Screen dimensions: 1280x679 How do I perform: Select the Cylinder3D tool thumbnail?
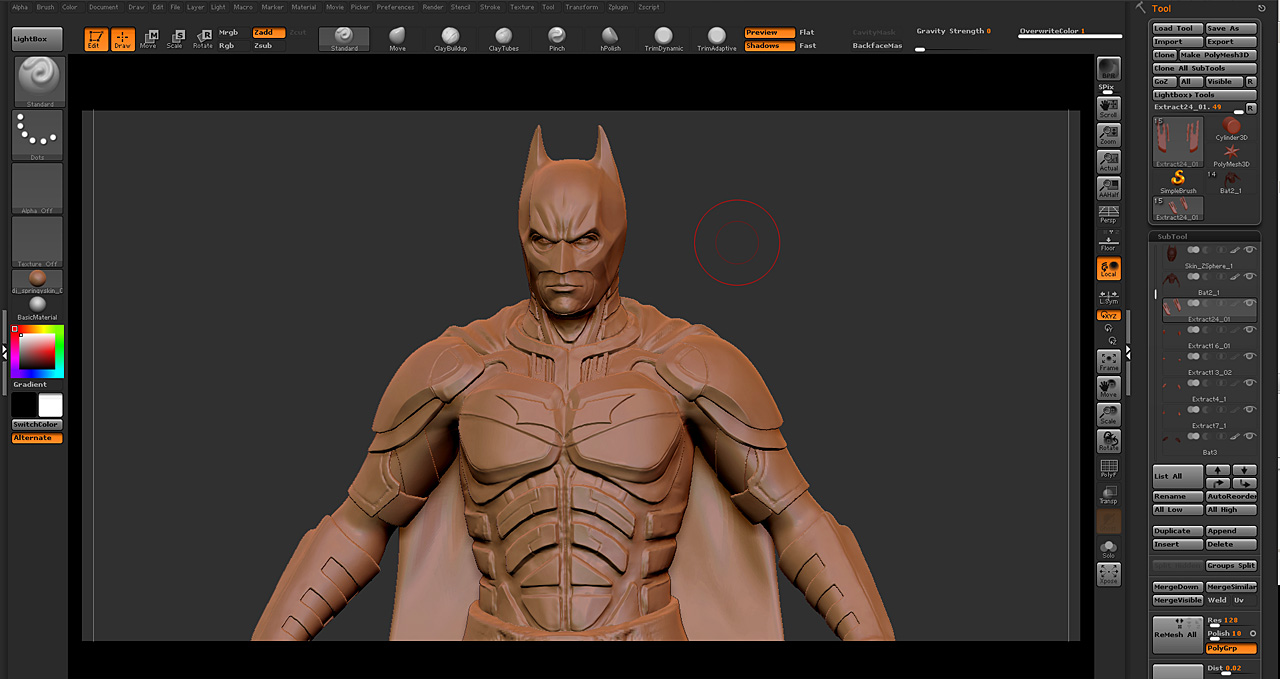tap(1231, 128)
